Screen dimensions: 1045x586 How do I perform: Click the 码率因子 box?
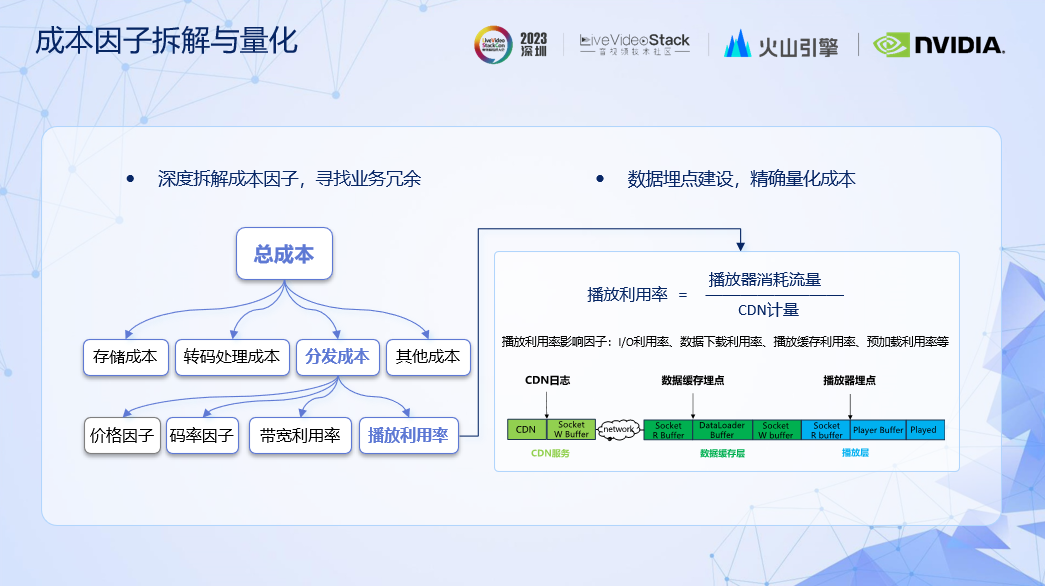pos(202,436)
